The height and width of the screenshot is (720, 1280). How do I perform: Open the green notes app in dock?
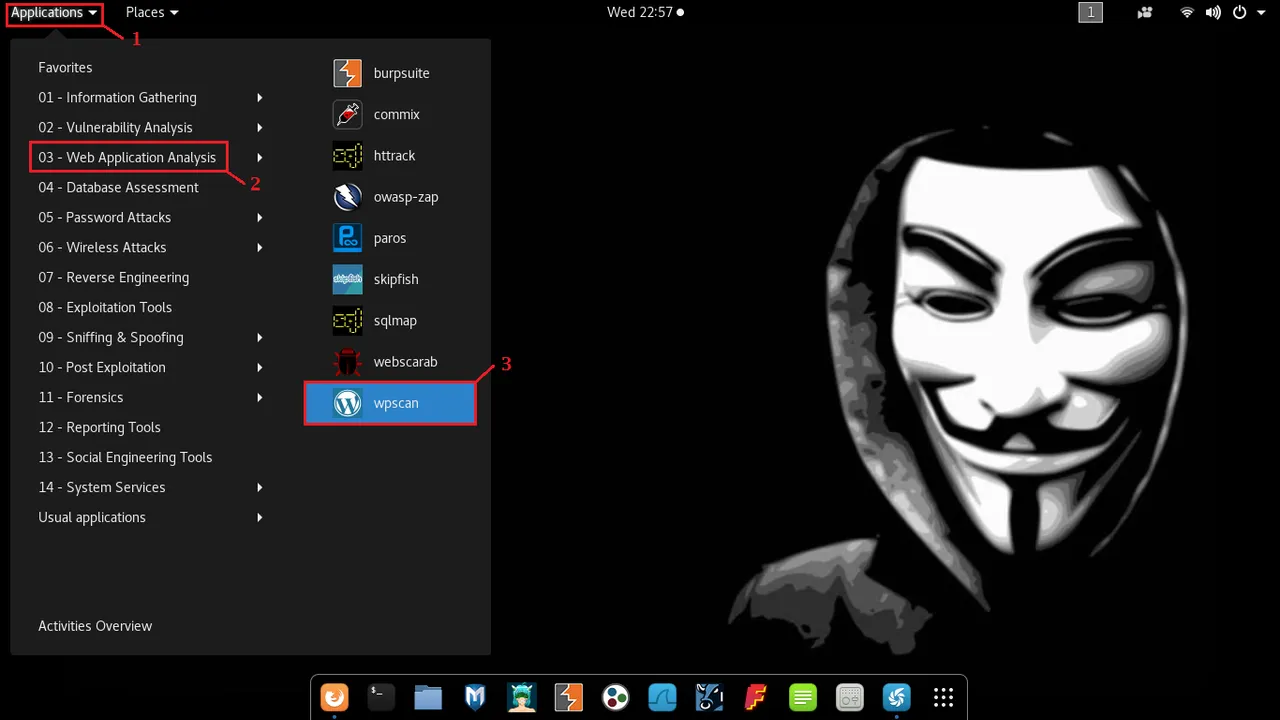point(803,697)
